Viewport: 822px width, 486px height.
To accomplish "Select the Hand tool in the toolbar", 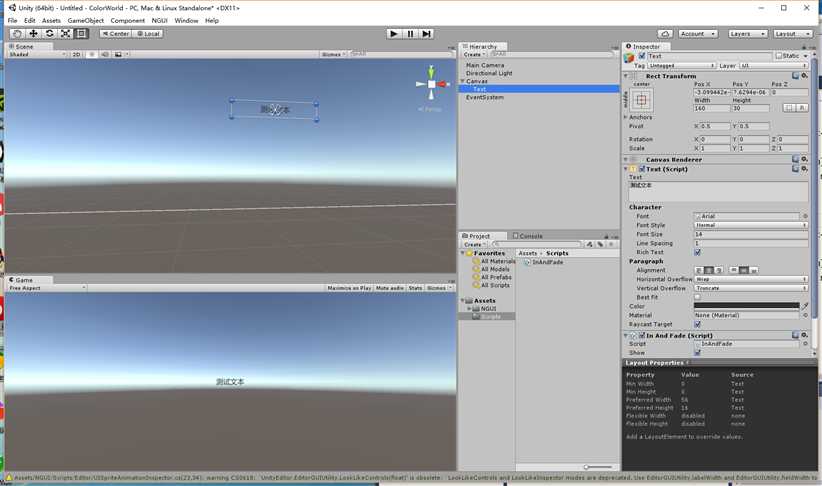I will (x=17, y=34).
